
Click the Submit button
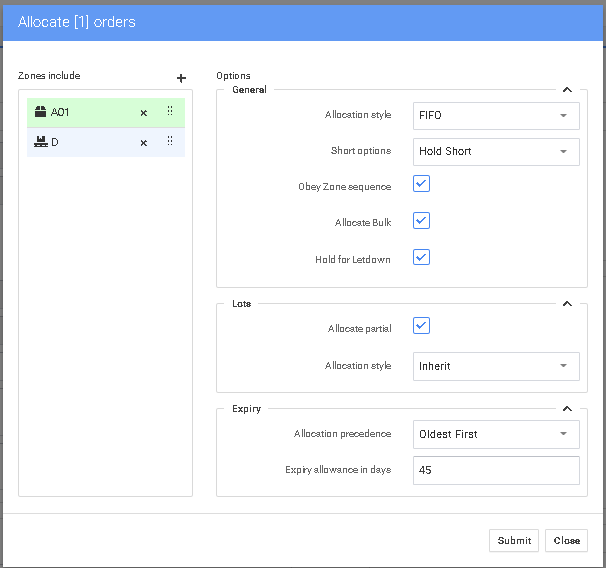point(514,540)
